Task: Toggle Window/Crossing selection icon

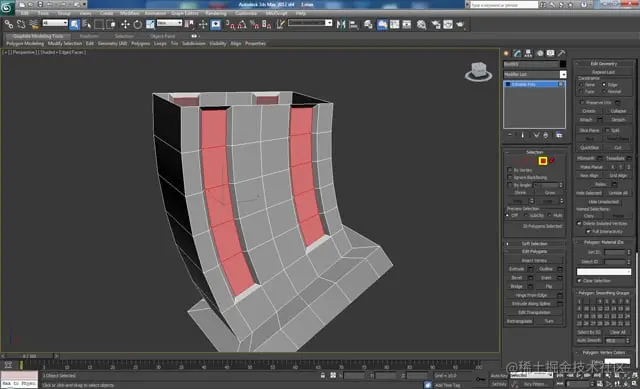Action: click(x=111, y=24)
